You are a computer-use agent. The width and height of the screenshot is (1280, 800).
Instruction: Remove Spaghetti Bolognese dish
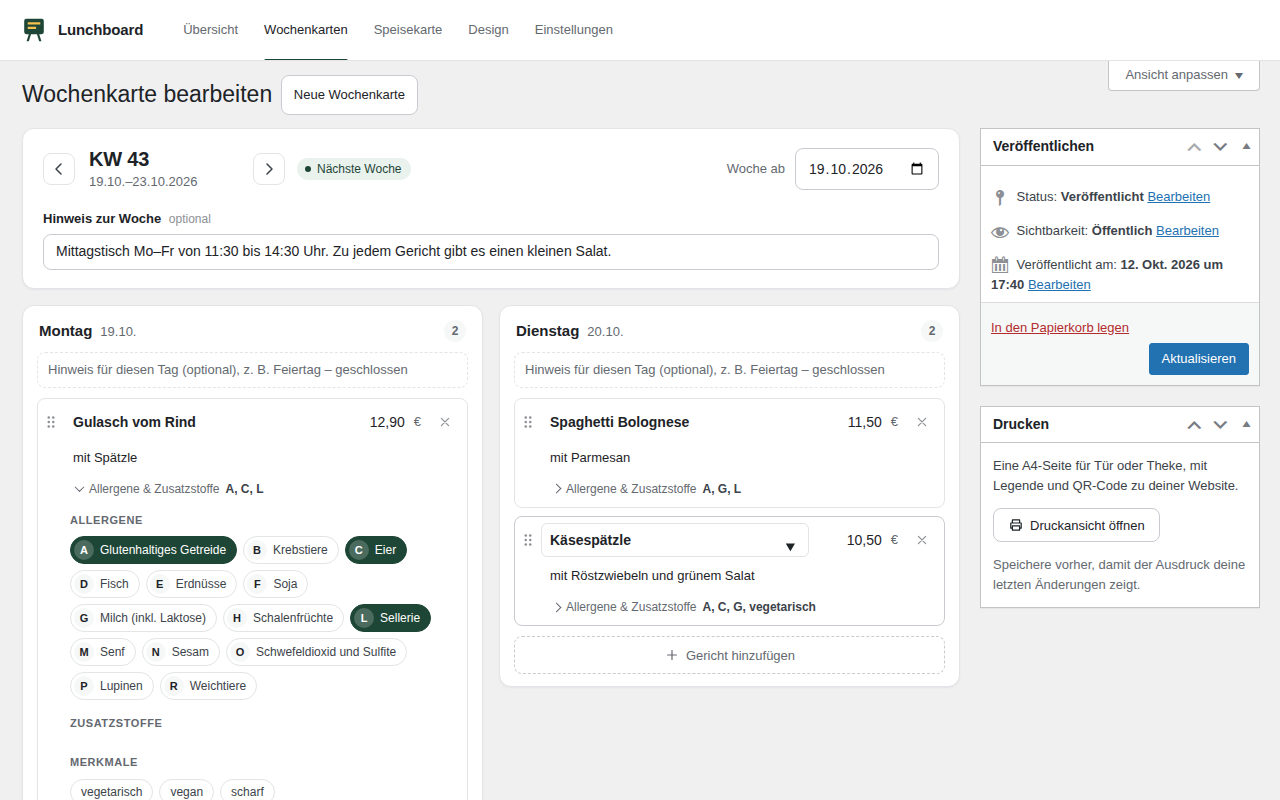922,422
